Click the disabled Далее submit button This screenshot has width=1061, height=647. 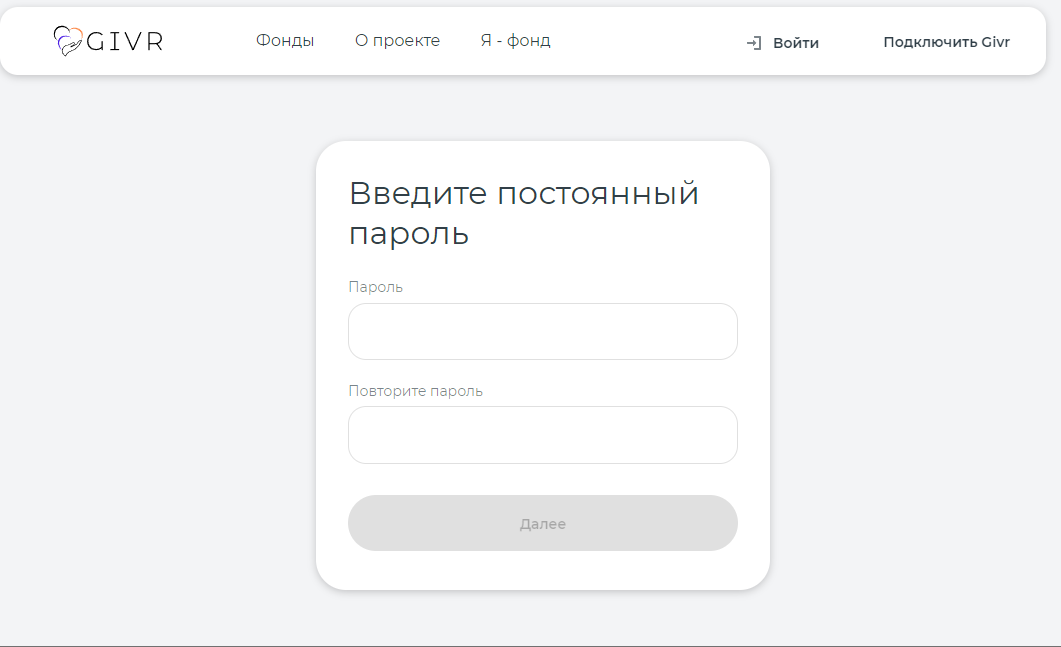point(542,522)
